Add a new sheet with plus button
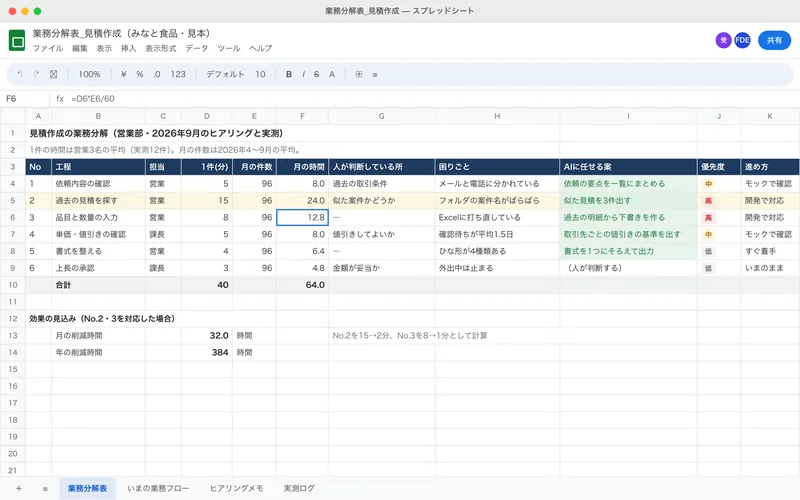The height and width of the screenshot is (500, 800). (x=18, y=489)
